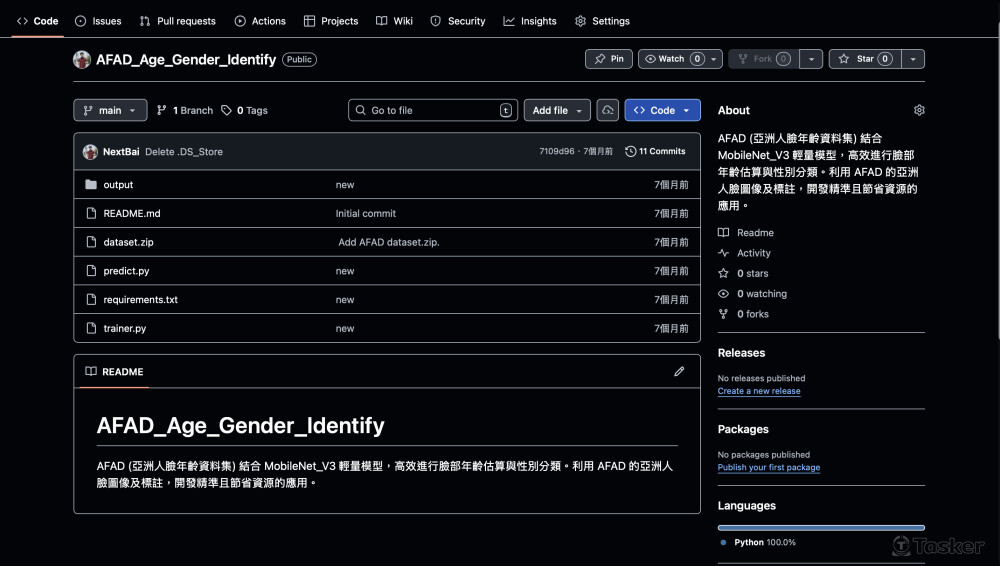Open repository Settings tab
This screenshot has width=1000, height=566.
tap(602, 21)
